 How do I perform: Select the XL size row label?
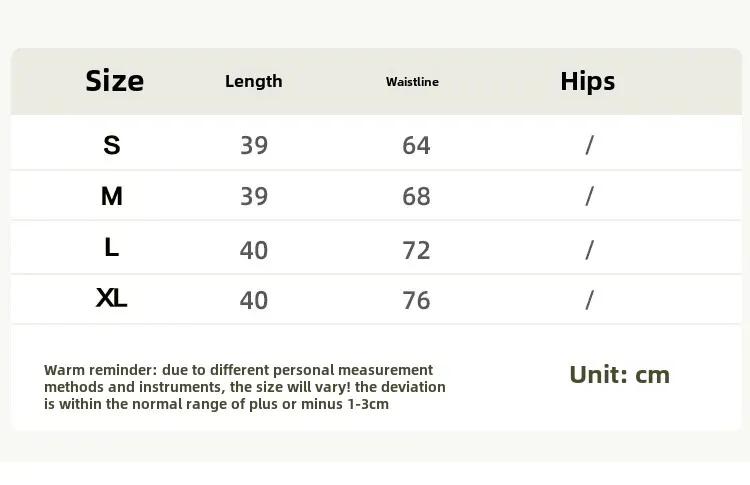pyautogui.click(x=111, y=298)
